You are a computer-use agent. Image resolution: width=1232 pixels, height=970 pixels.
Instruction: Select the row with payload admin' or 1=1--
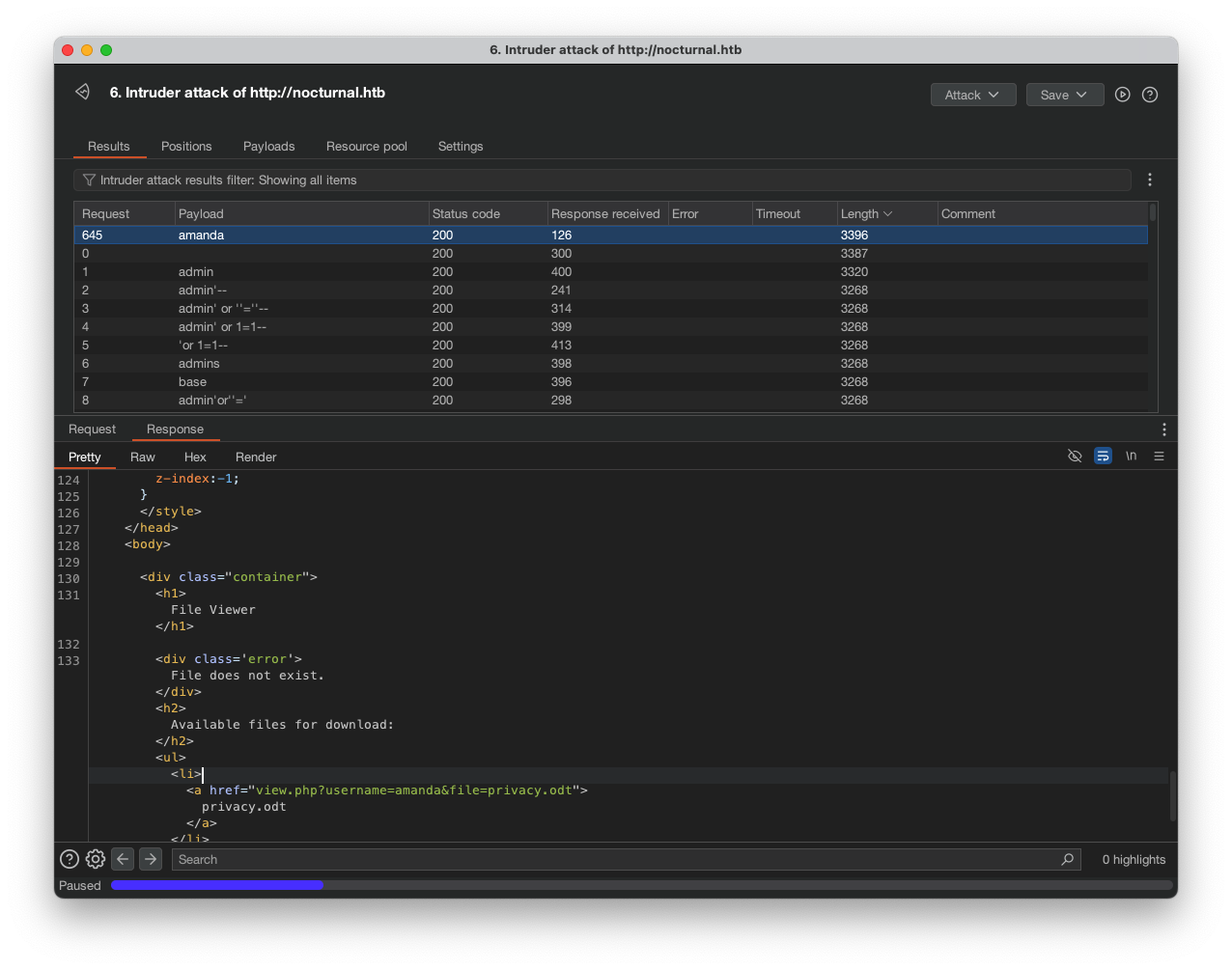click(611, 327)
